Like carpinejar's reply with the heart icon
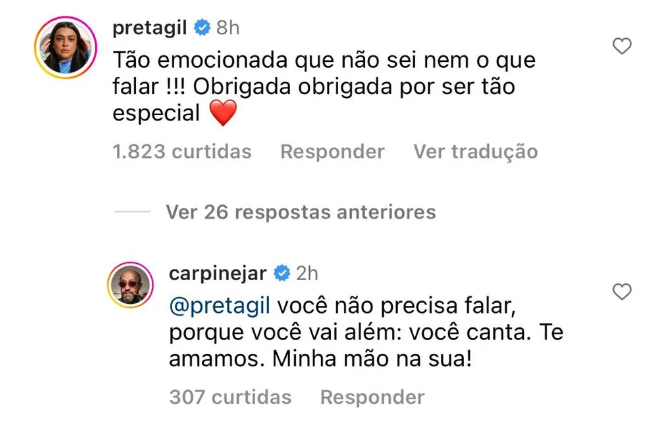The width and height of the screenshot is (665, 425). 622,291
